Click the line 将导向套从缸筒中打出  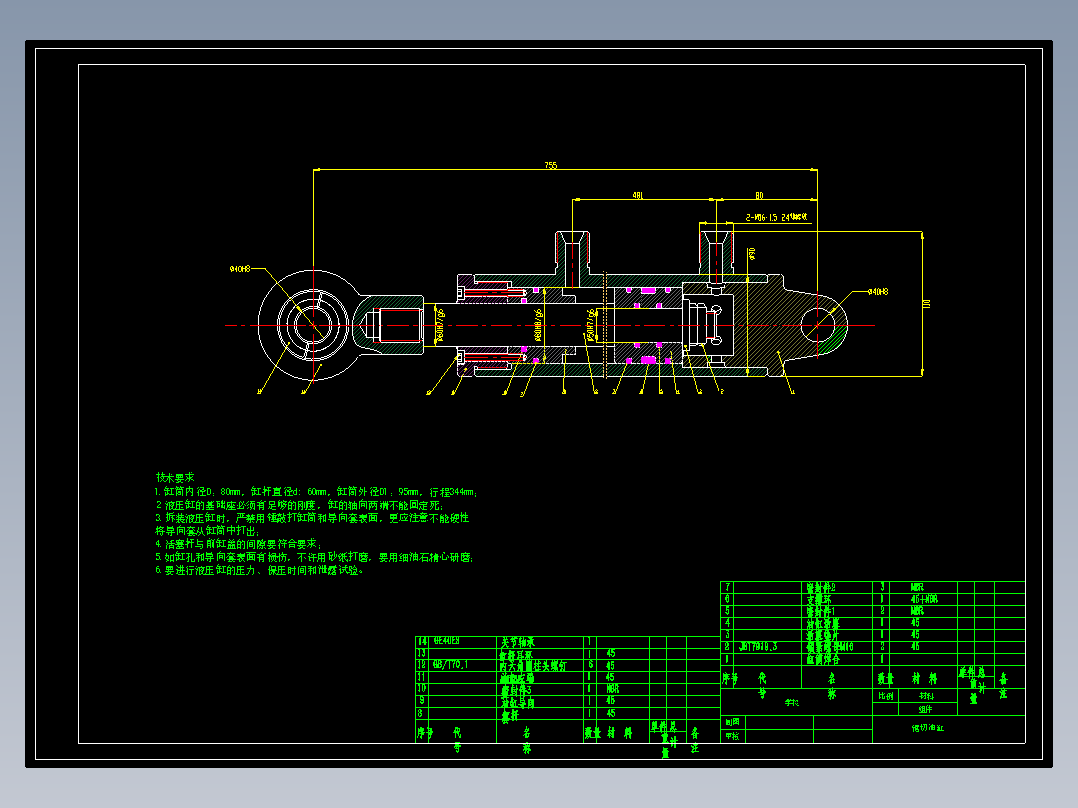(x=207, y=531)
